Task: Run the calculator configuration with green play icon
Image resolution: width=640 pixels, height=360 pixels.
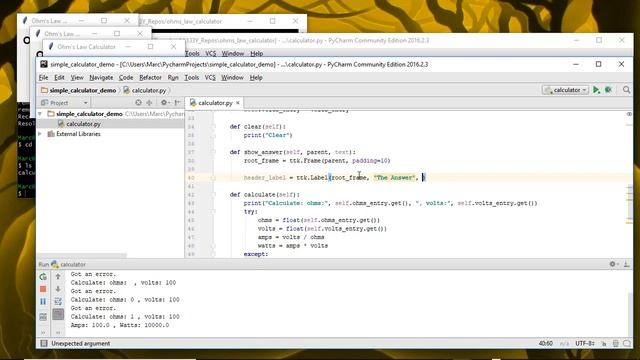Action: 596,90
